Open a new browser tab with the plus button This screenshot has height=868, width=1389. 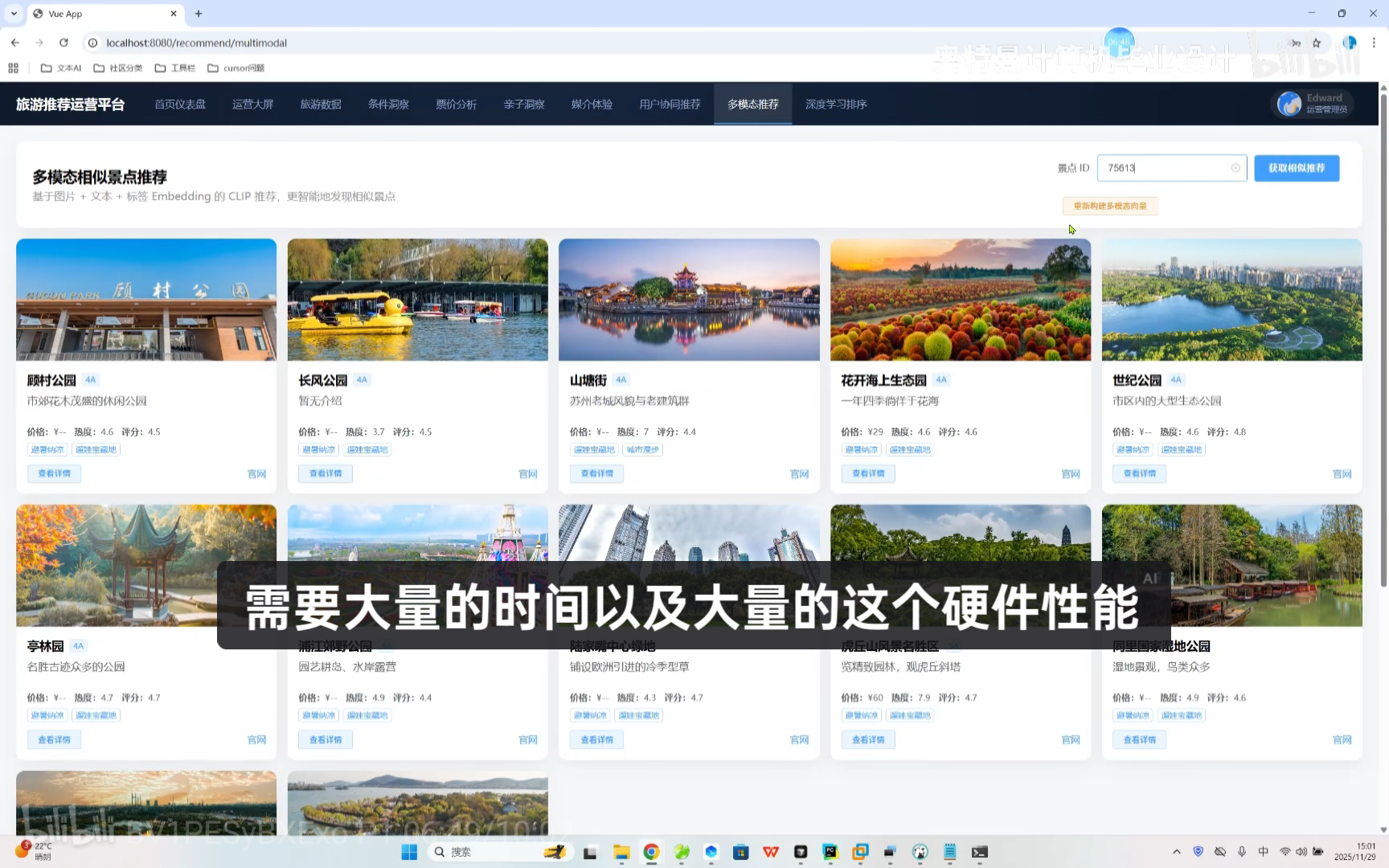tap(199, 14)
